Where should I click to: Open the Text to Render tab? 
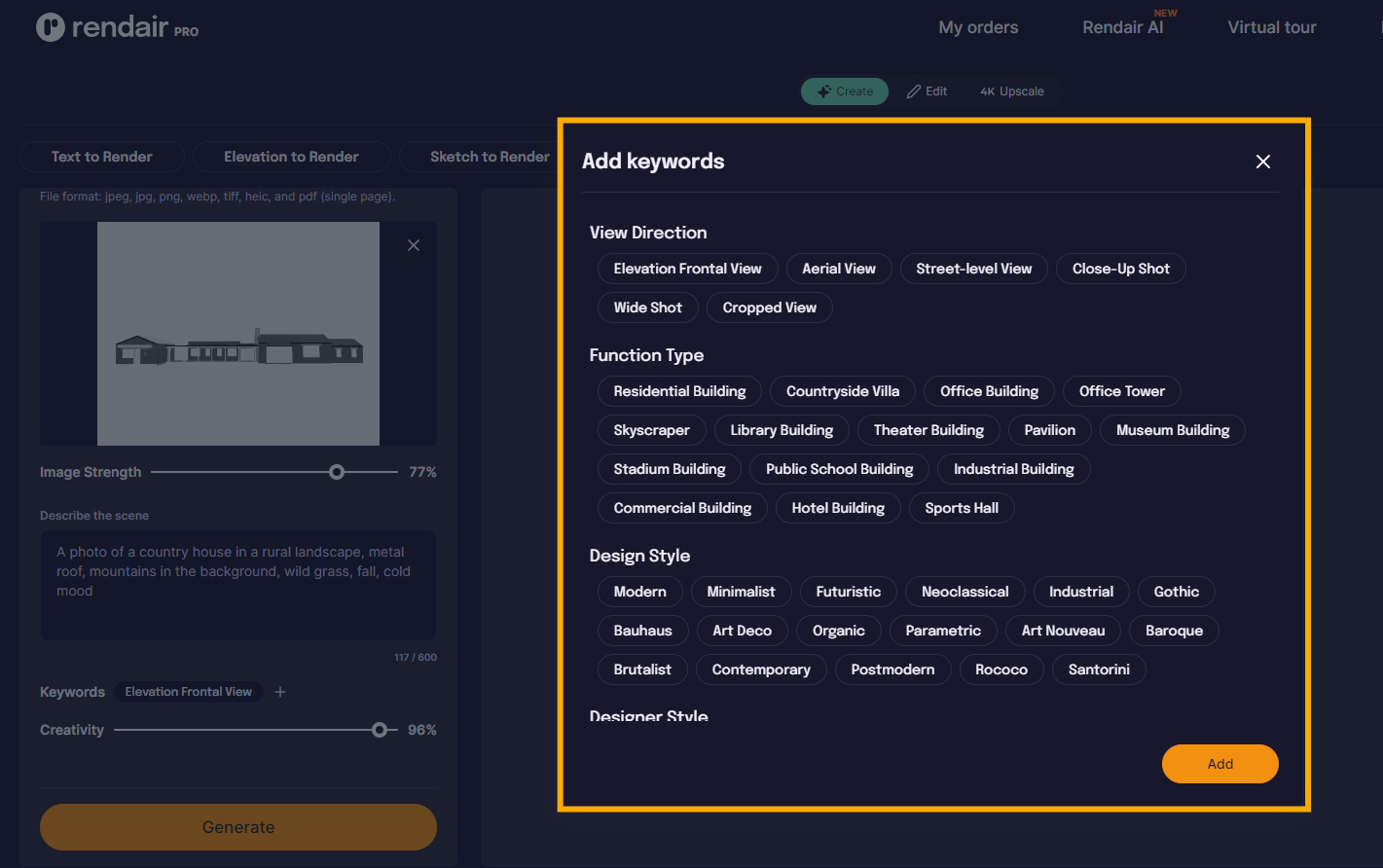click(x=102, y=157)
